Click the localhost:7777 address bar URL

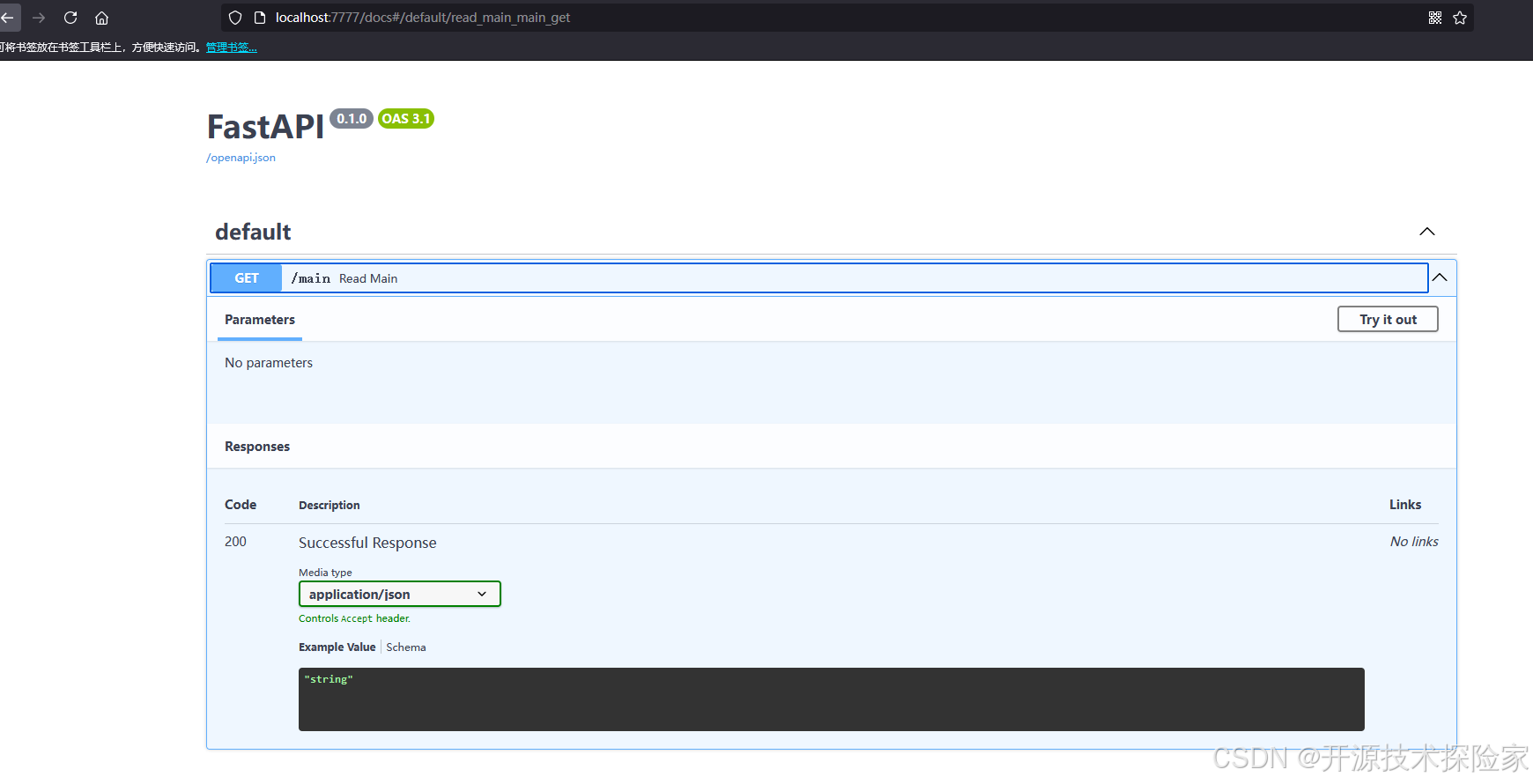tap(423, 18)
